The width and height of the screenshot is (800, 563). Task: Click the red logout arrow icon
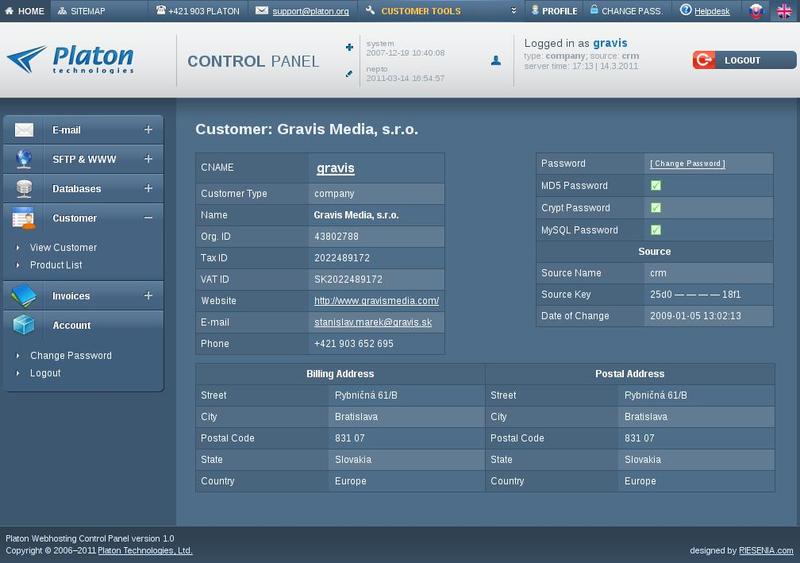coord(704,60)
